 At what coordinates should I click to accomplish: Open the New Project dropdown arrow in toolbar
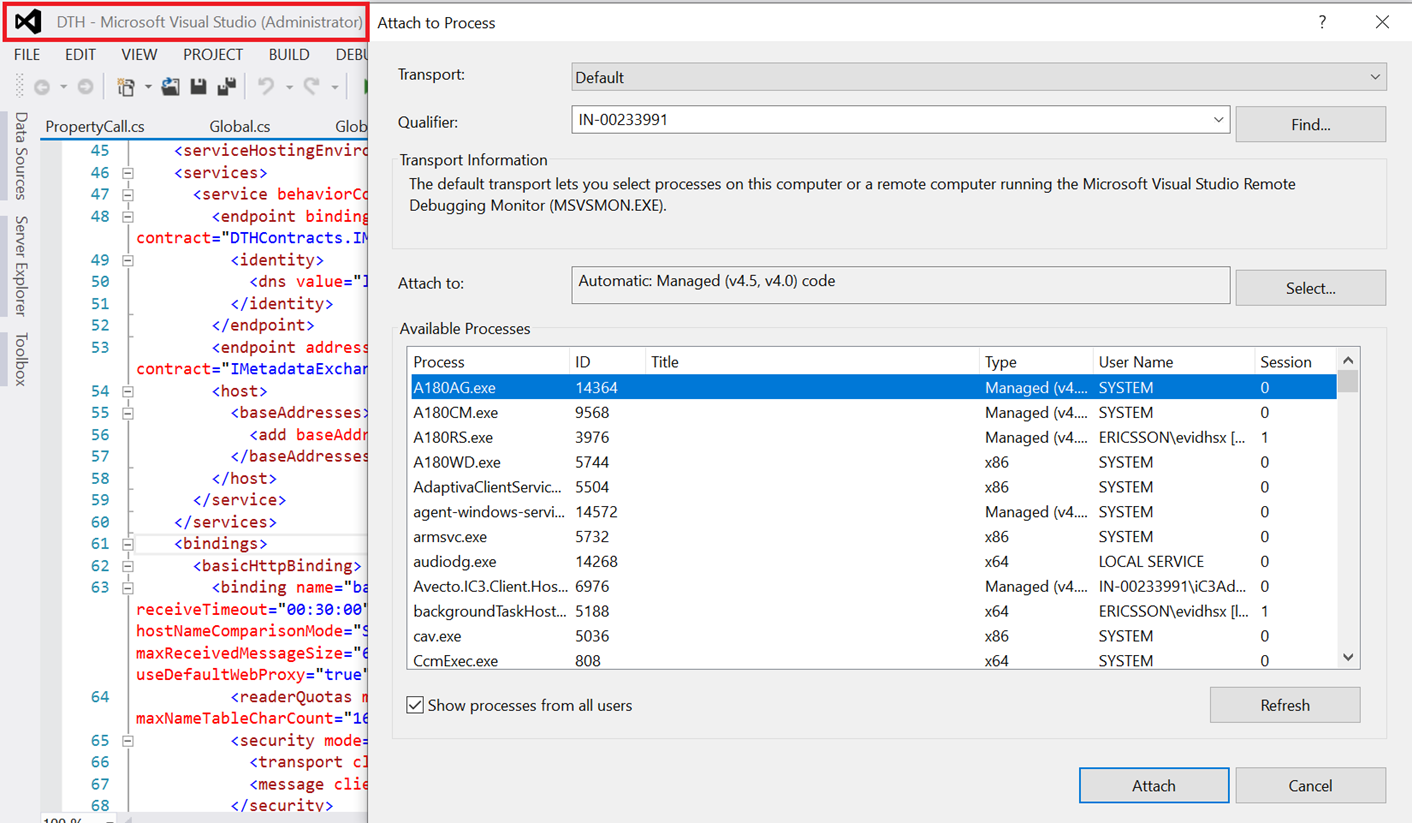point(148,88)
